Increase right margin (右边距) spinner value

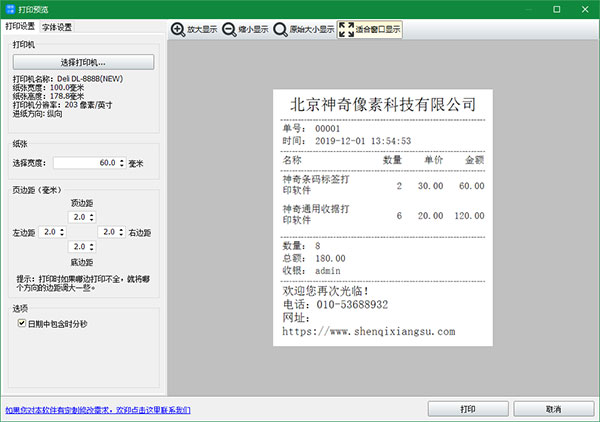pos(121,230)
